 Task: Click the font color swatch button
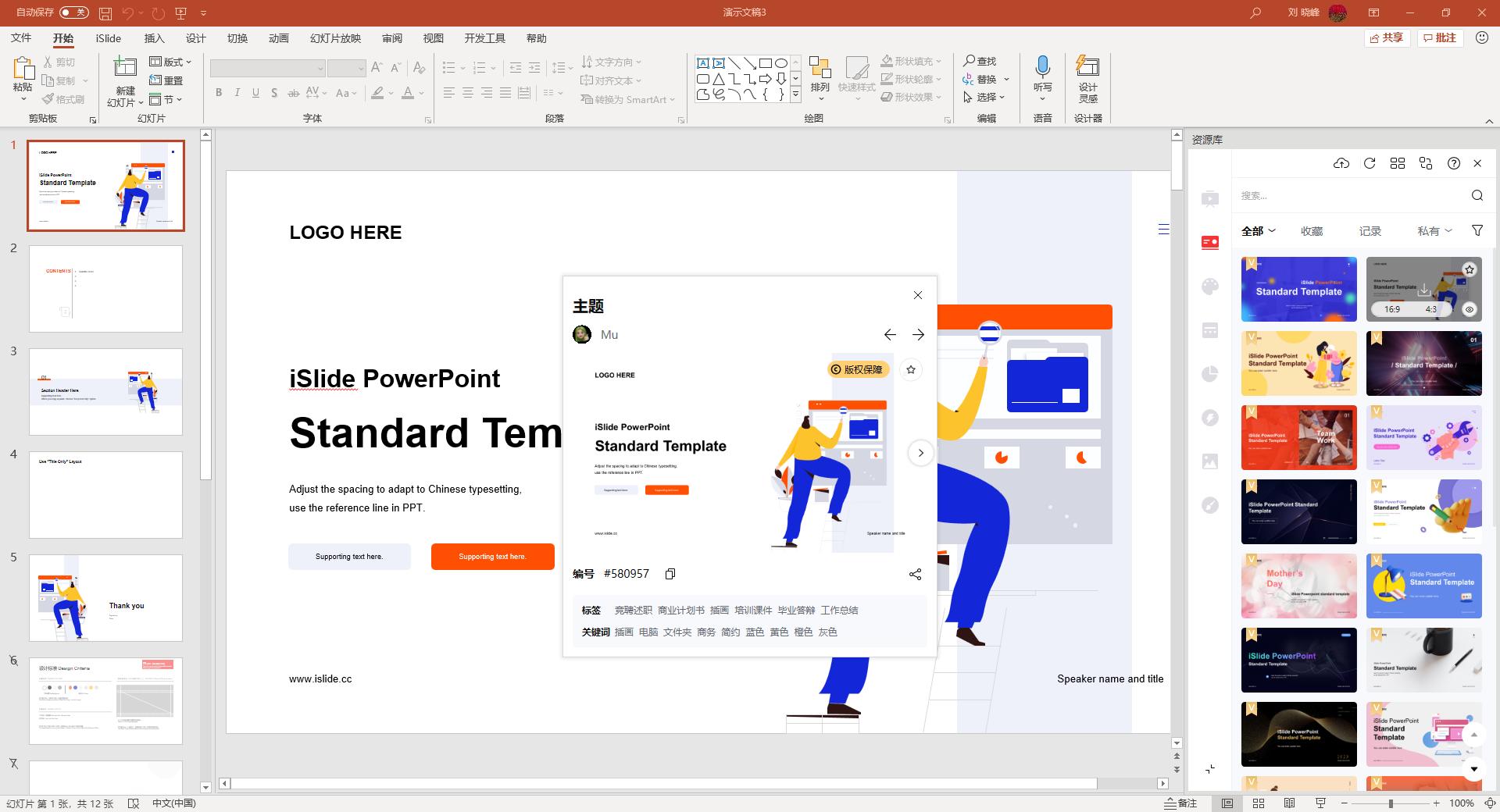[407, 93]
